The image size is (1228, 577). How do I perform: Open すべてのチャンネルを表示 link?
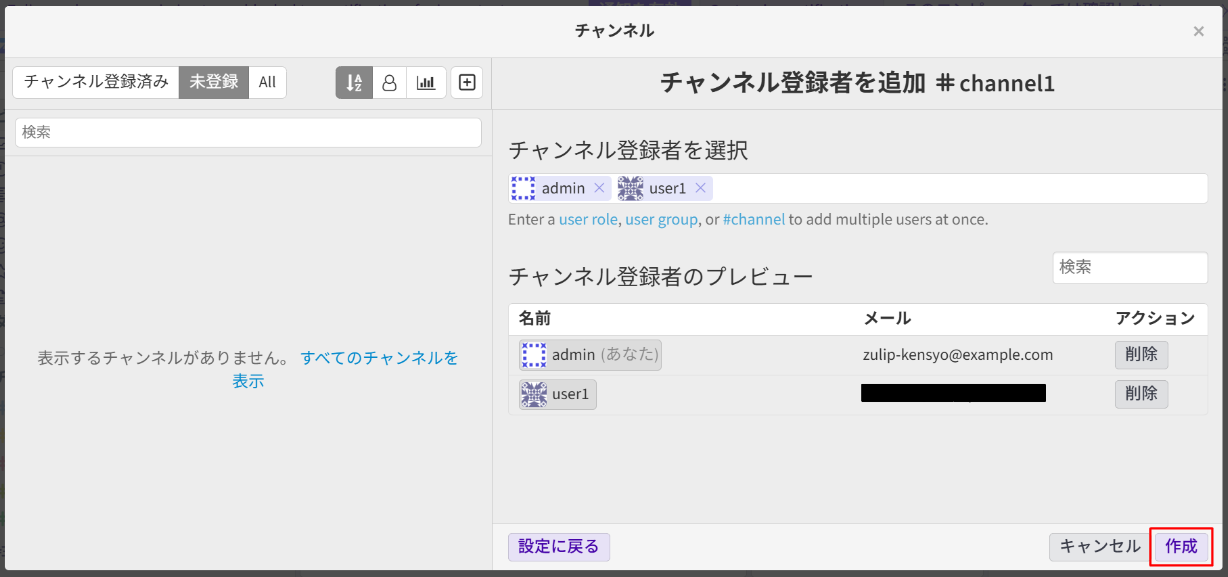(380, 358)
